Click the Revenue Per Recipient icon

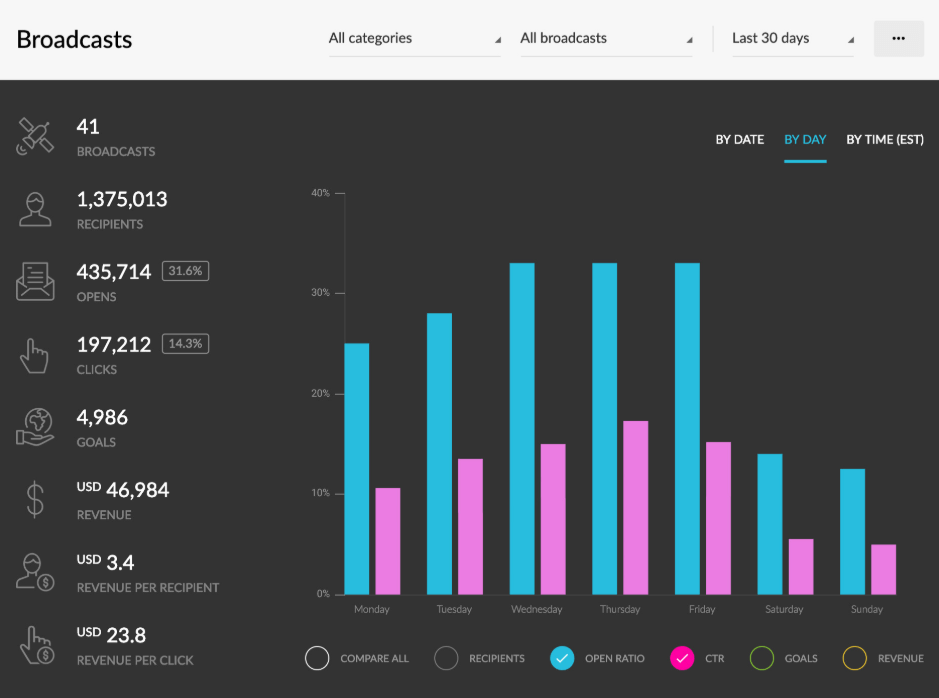[35, 572]
